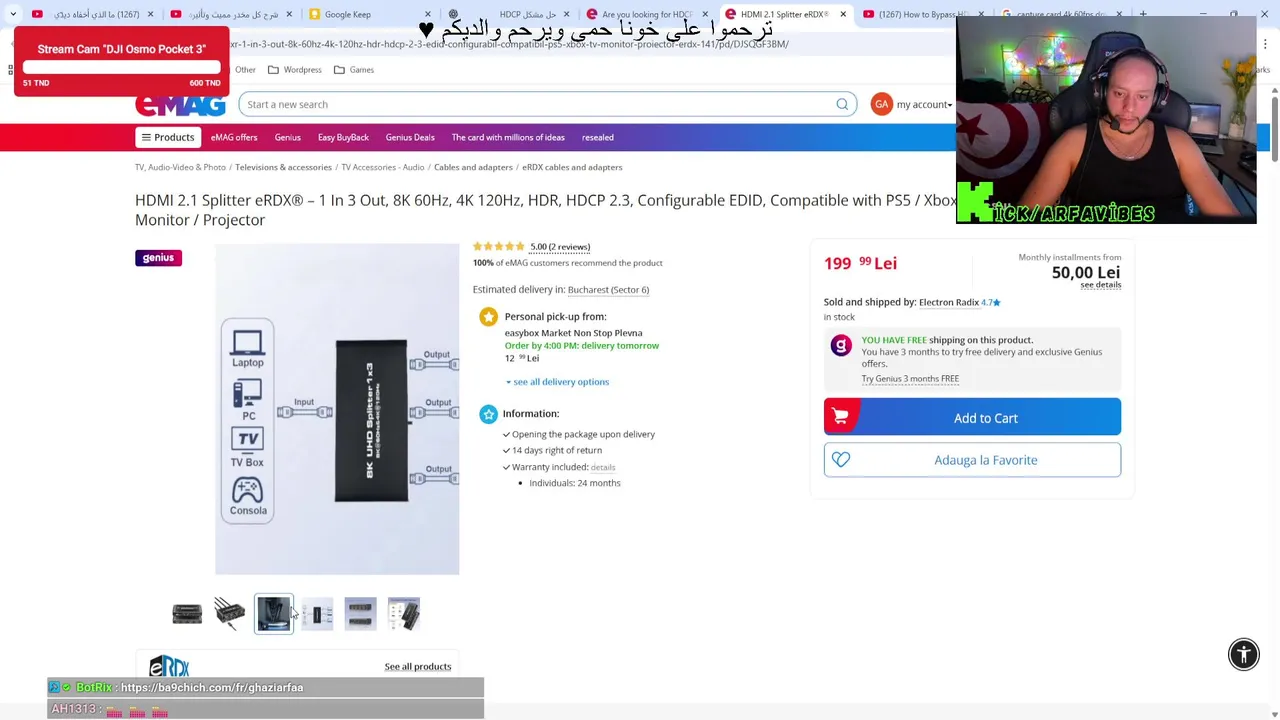The image size is (1280, 720).
Task: Select the third highlighted product thumbnail
Action: coord(274,614)
